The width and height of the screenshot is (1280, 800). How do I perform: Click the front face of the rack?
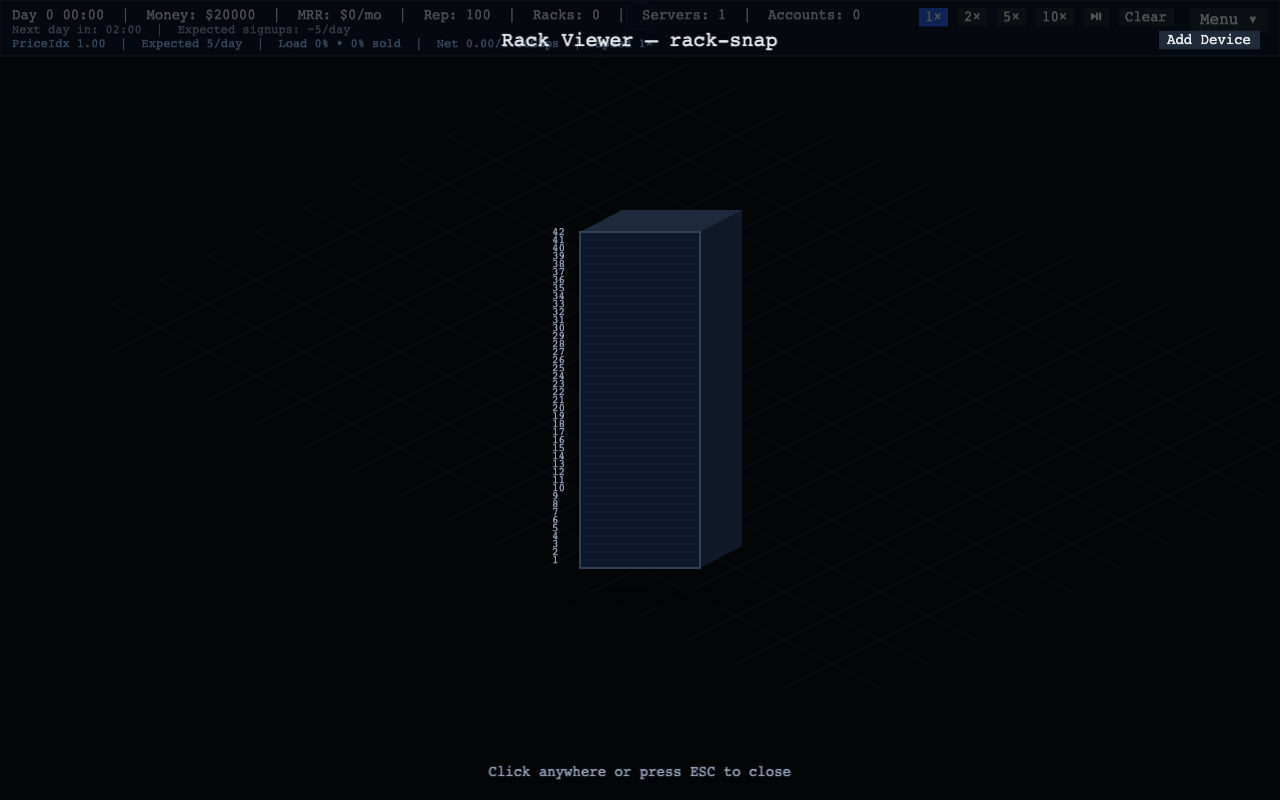pos(640,400)
